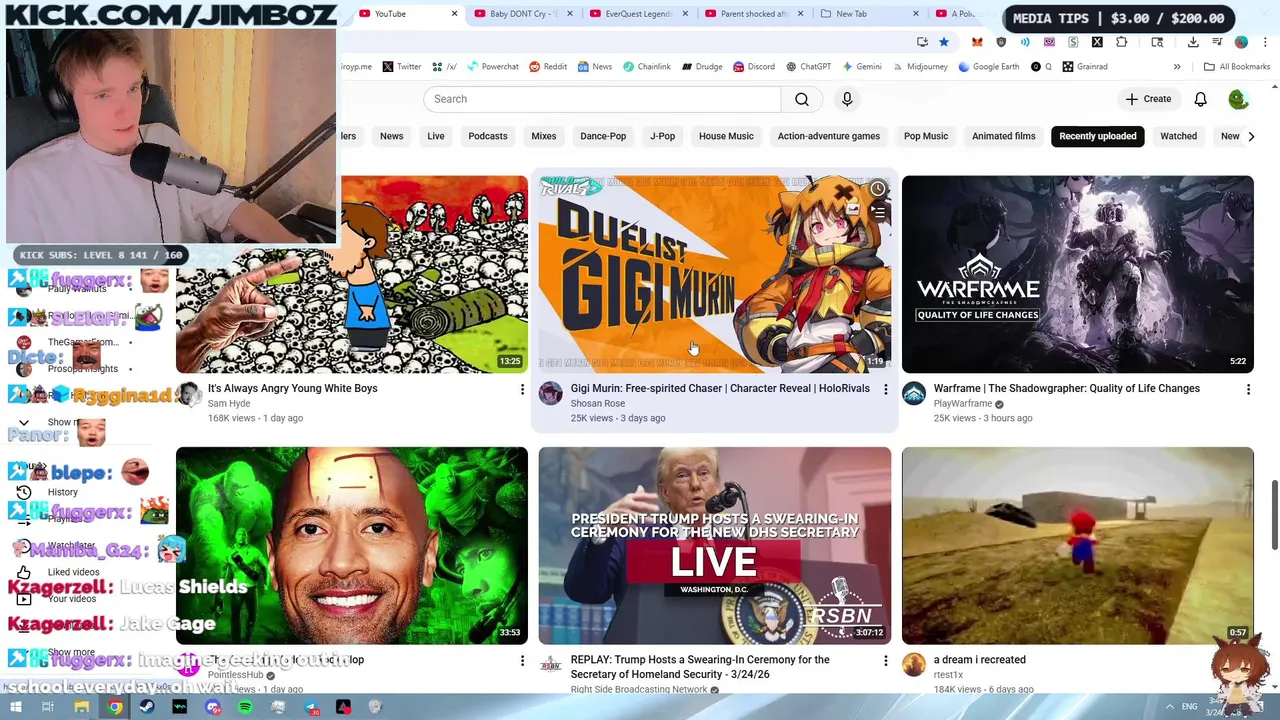Open the ChatGPT bookmark
This screenshot has width=1280, height=720.
[x=809, y=67]
